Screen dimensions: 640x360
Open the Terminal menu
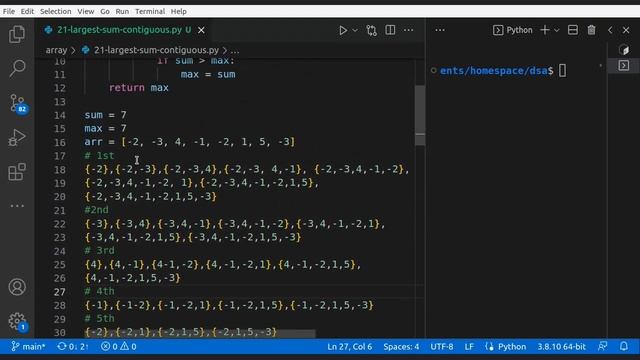tap(150, 11)
